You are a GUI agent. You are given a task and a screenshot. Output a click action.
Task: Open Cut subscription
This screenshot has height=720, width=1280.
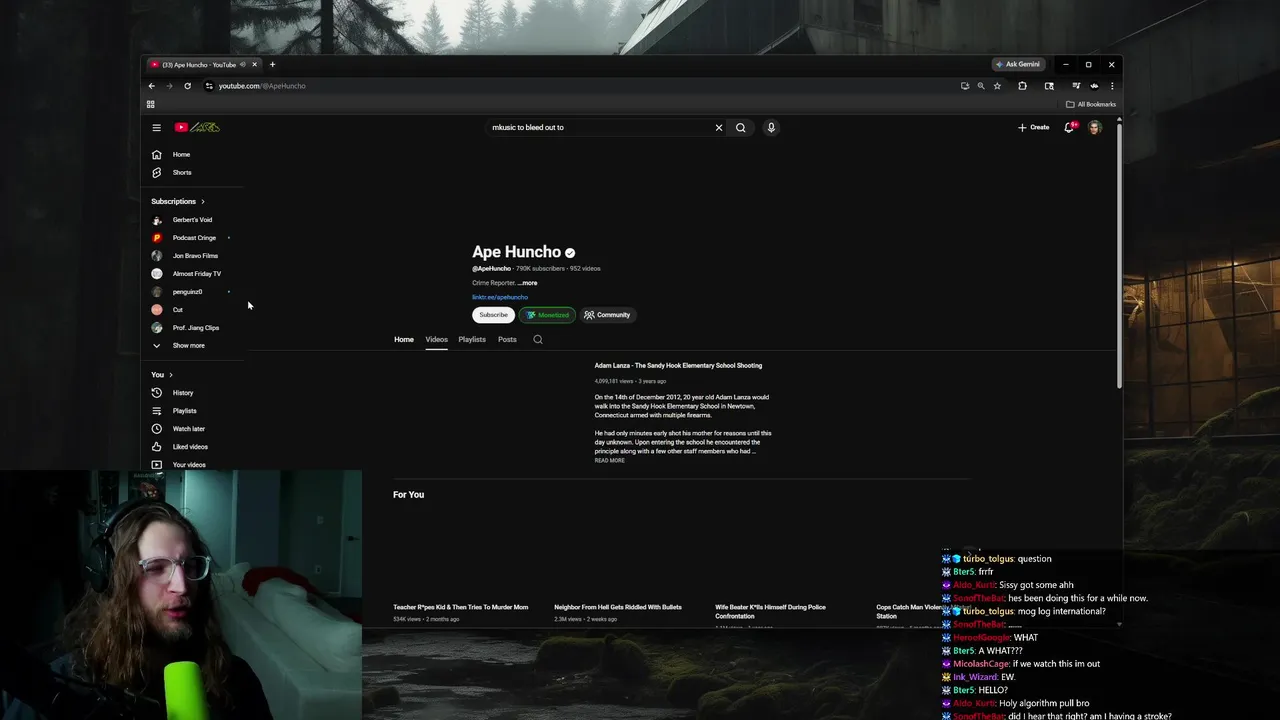[177, 310]
